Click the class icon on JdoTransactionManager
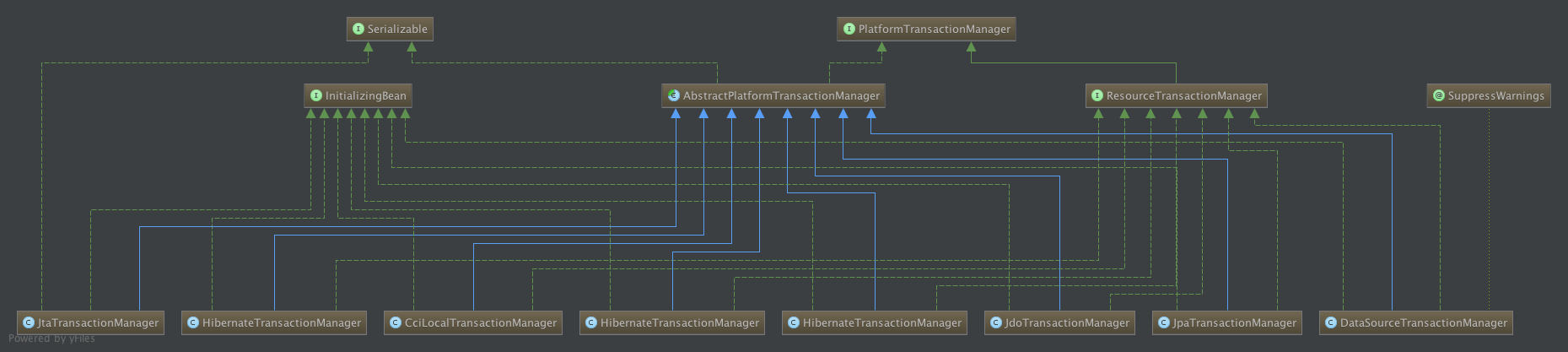Screen dimensions: 1568x352 (x=995, y=322)
